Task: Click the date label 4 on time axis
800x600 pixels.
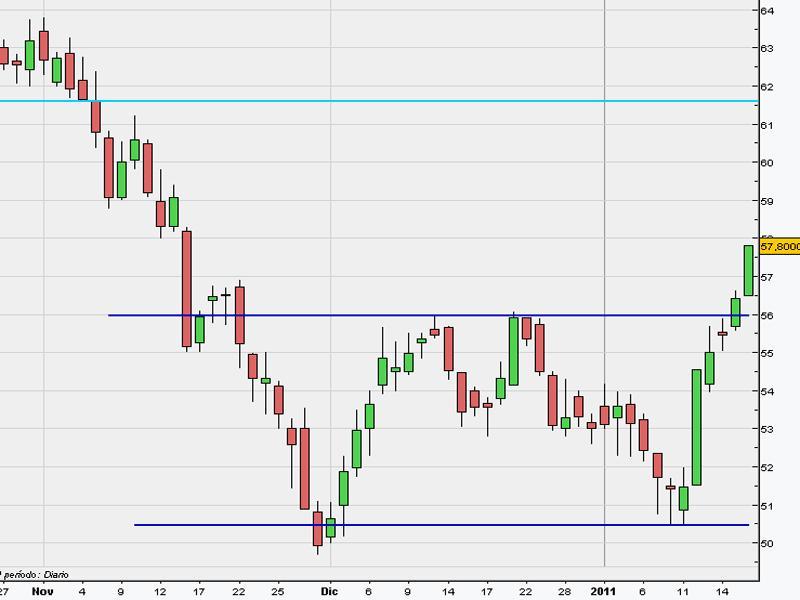Action: tap(83, 592)
